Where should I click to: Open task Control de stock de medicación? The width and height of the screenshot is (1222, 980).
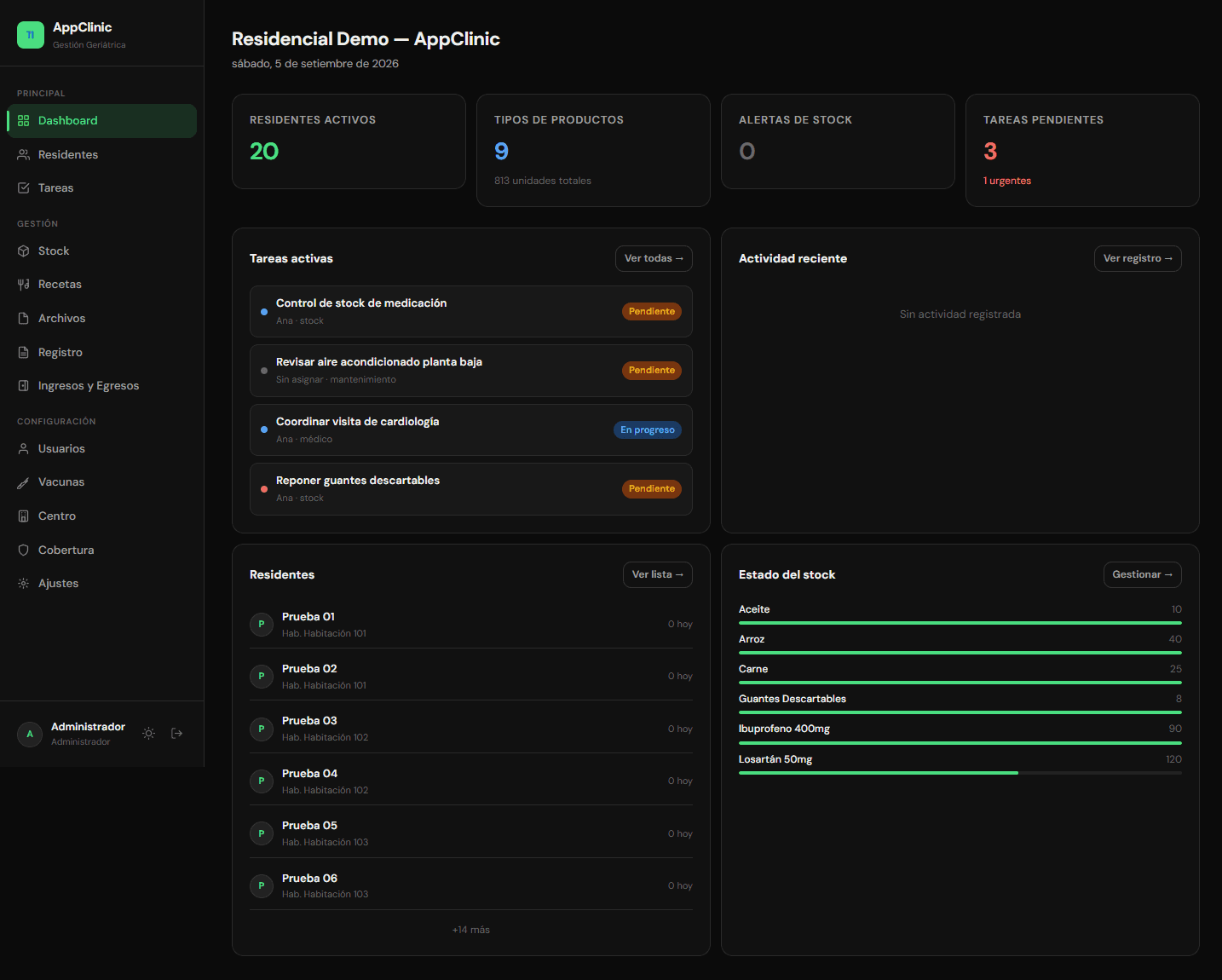tap(471, 312)
